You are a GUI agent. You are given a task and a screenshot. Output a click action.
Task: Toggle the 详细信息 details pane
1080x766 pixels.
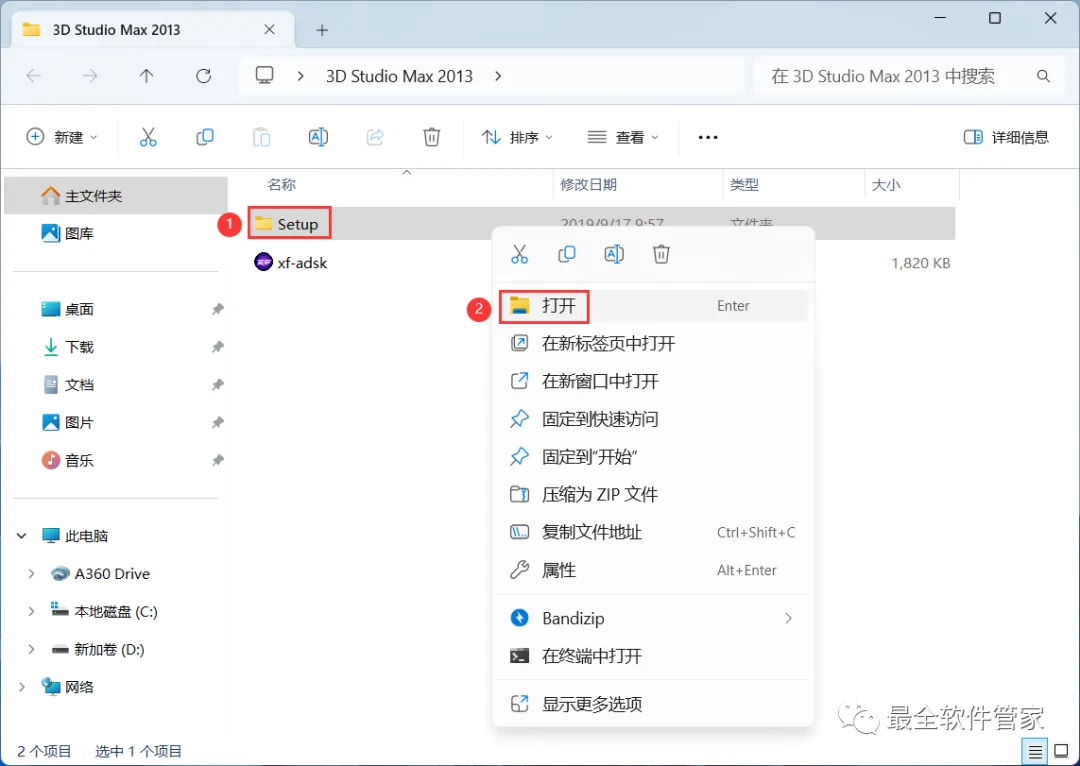tap(1006, 137)
